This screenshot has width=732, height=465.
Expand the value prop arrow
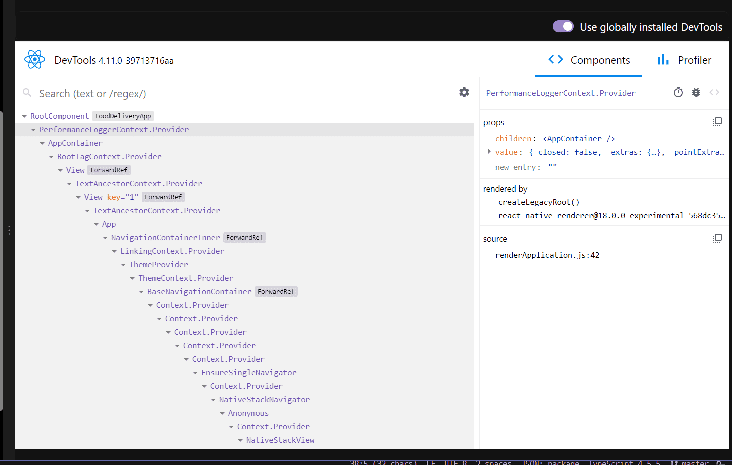click(489, 152)
